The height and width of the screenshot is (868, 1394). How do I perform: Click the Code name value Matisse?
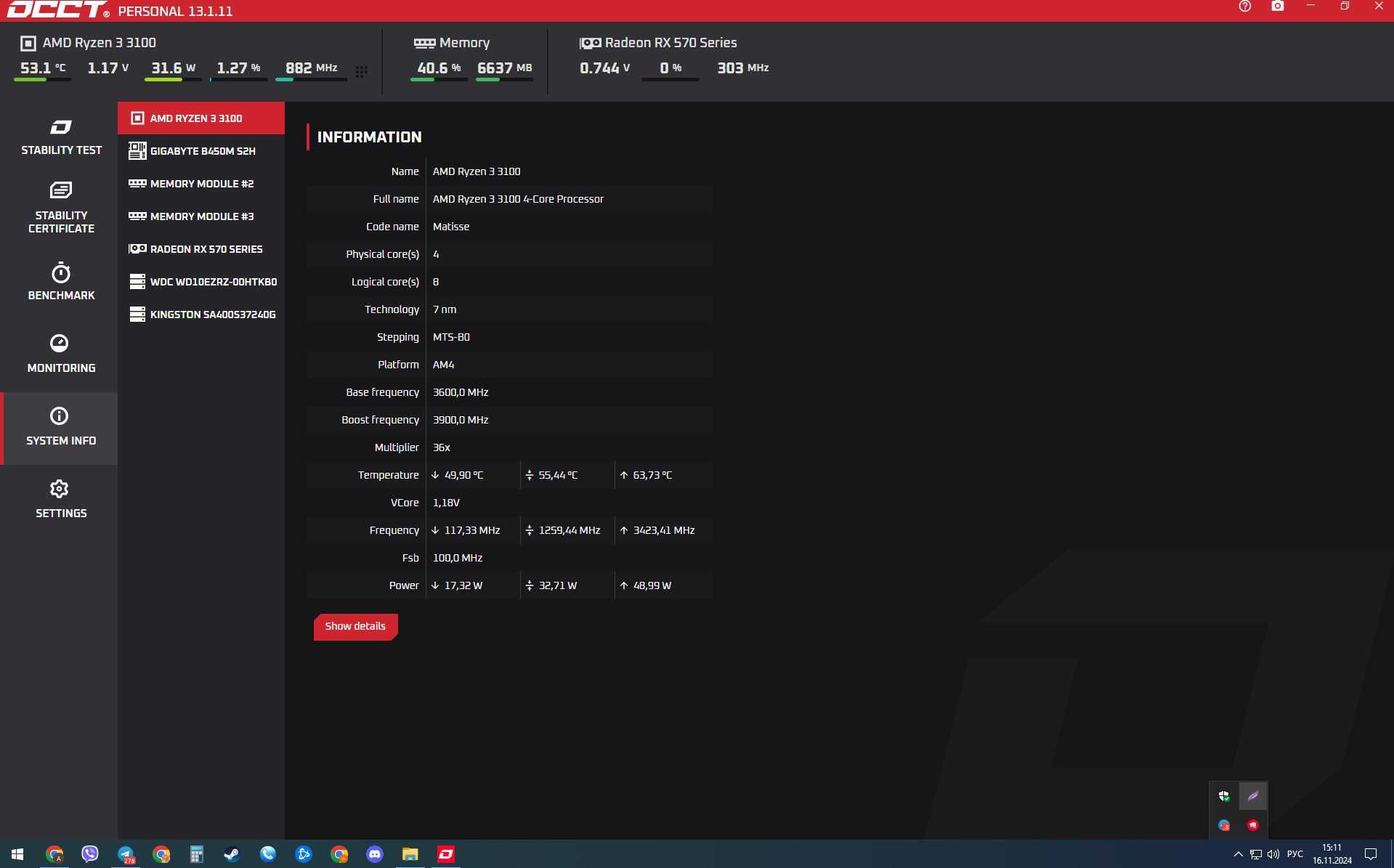tap(451, 227)
